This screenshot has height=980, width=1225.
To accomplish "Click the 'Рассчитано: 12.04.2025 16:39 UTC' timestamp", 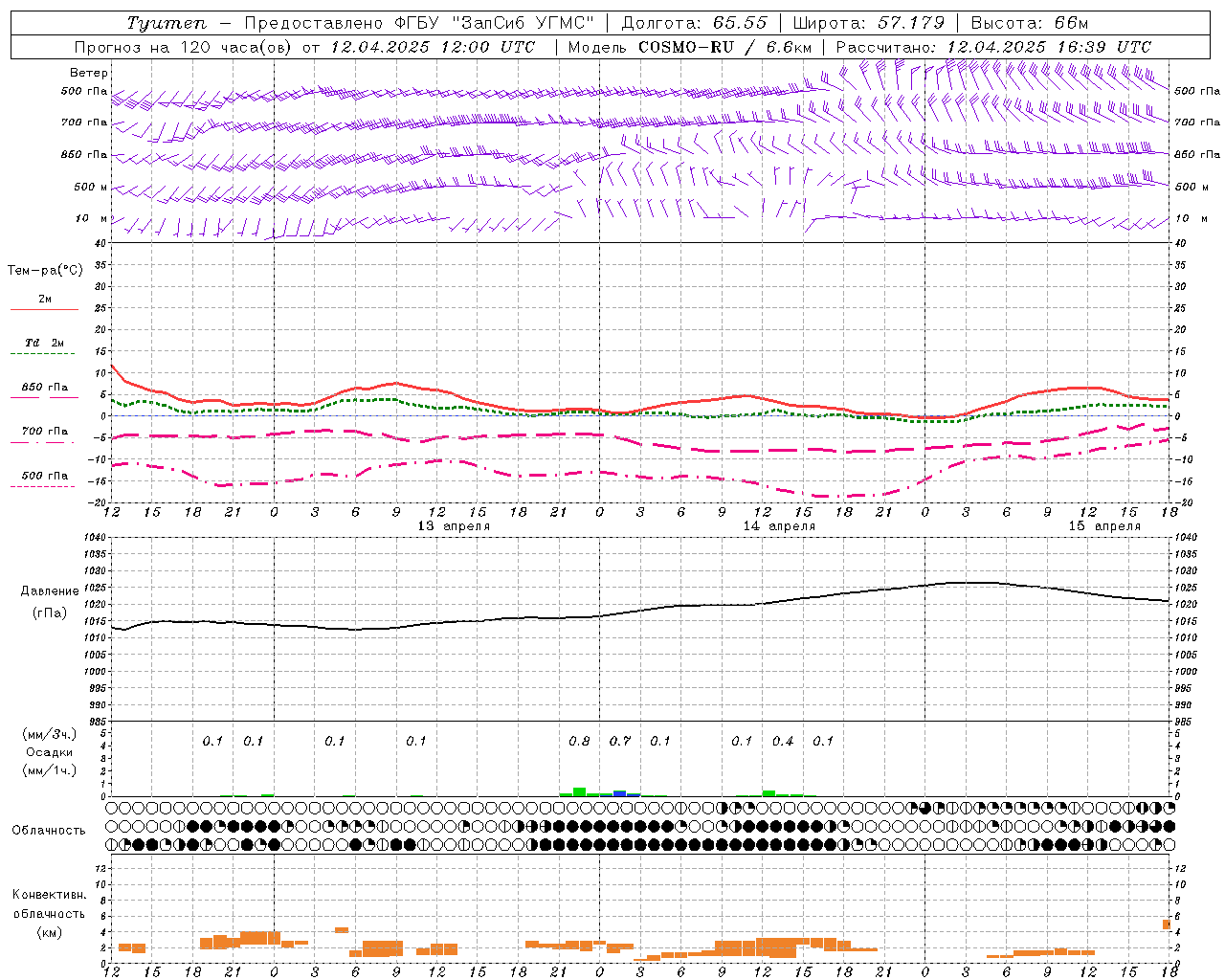I will [x=993, y=47].
